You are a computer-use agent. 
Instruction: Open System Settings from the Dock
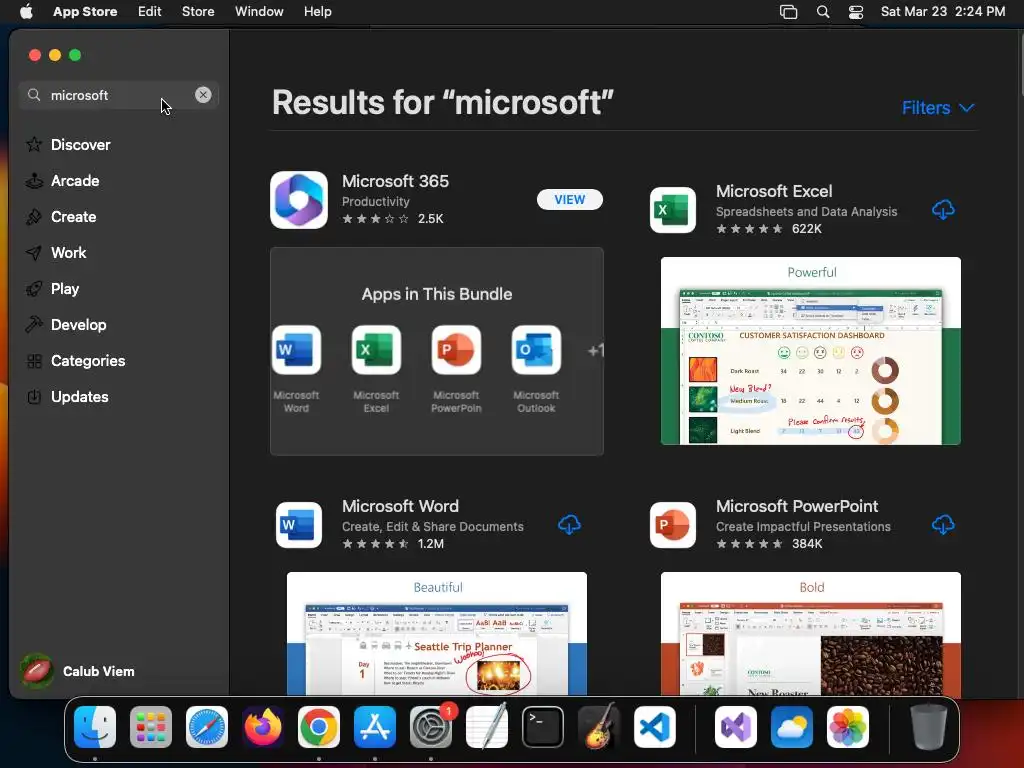tap(431, 727)
